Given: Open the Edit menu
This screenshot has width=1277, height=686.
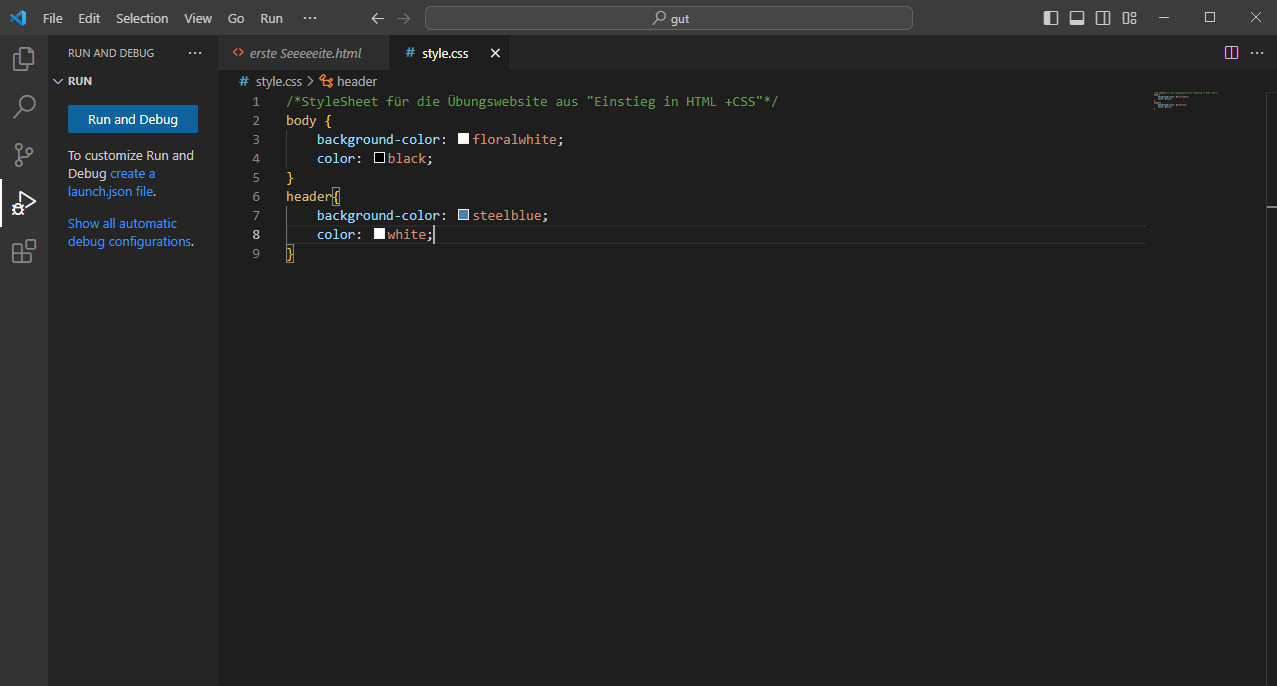Looking at the screenshot, I should coord(89,18).
